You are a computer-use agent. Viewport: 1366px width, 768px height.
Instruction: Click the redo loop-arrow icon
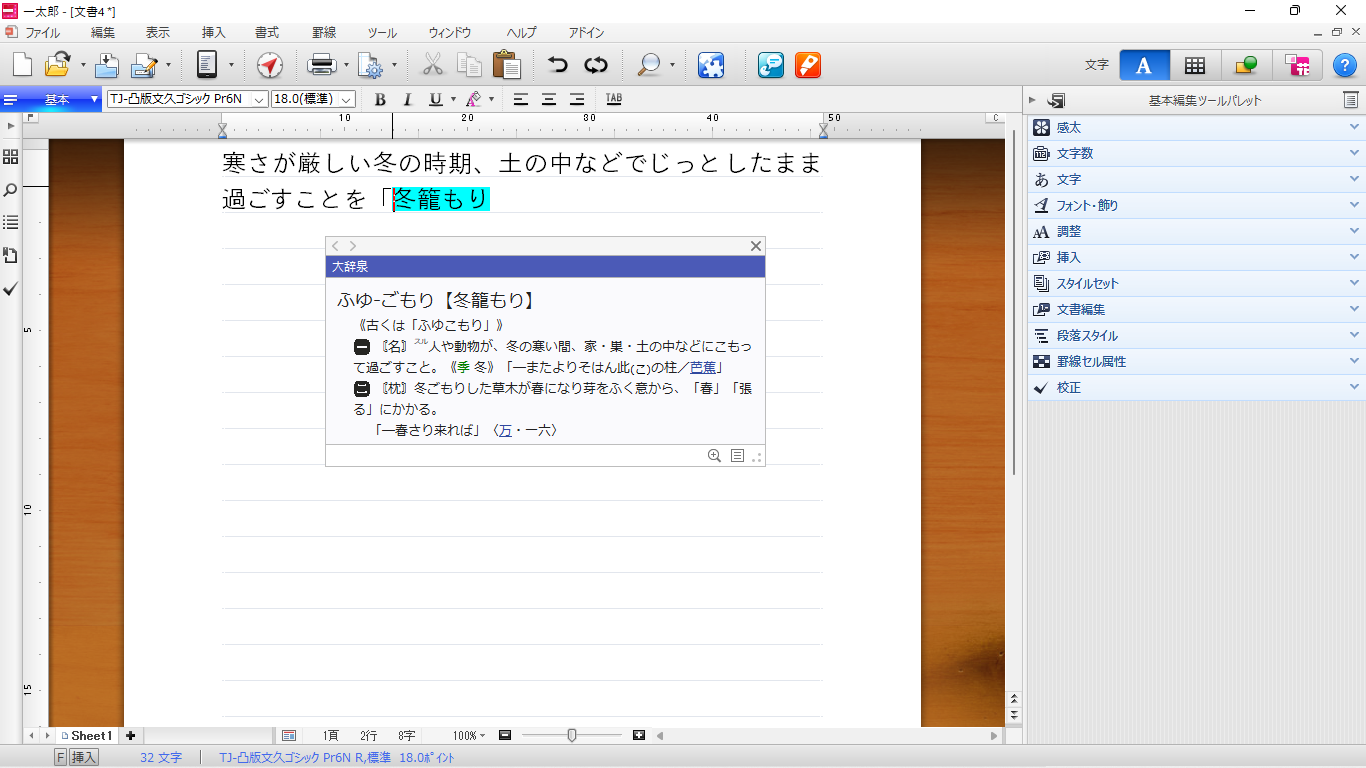pyautogui.click(x=596, y=65)
